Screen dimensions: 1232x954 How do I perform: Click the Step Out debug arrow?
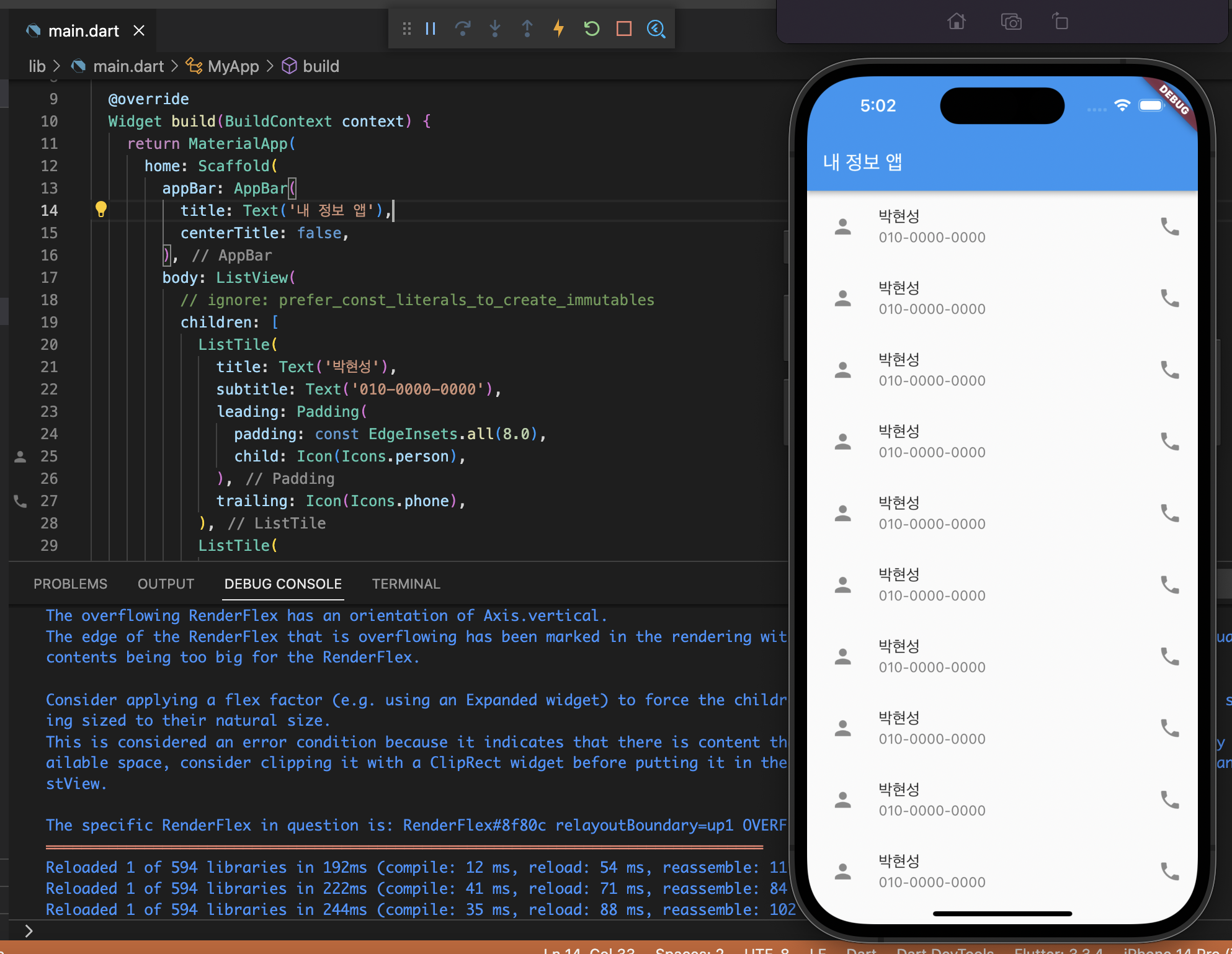coord(527,29)
